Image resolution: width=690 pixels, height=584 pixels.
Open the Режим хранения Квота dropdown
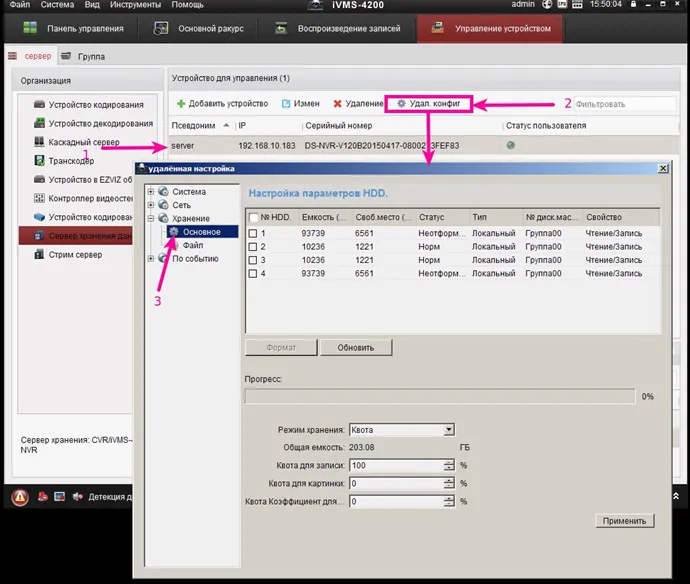[x=448, y=430]
